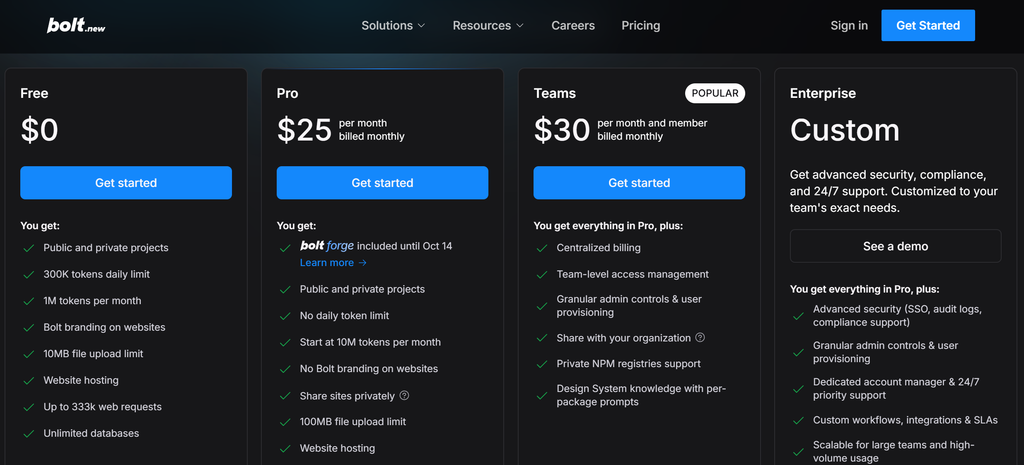Click 'You get everything in Pro, plus:' under Teams
This screenshot has height=465, width=1024.
tap(609, 226)
